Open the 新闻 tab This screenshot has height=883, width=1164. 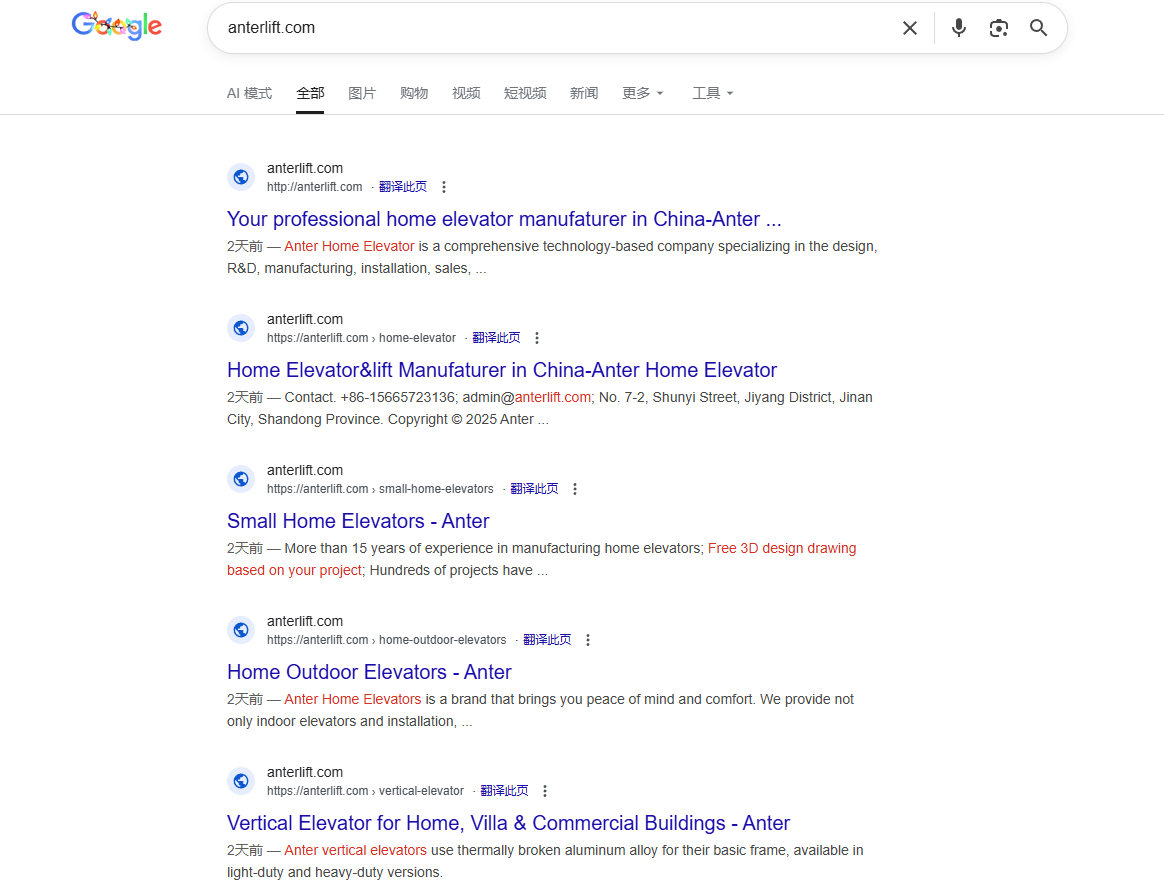coord(584,93)
